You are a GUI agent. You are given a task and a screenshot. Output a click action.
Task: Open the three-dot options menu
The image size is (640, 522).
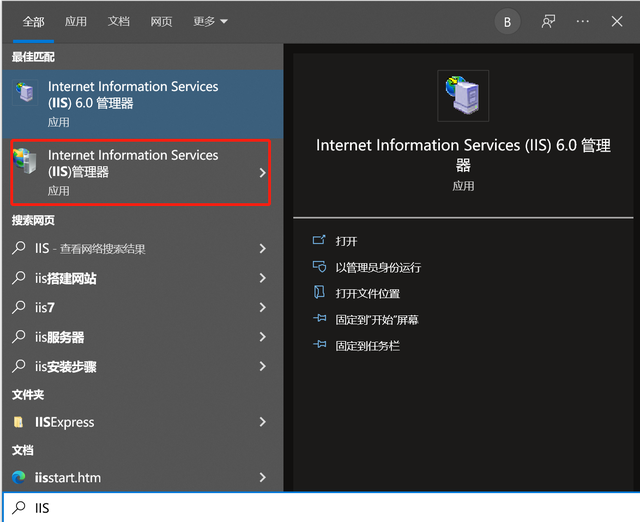click(x=582, y=21)
